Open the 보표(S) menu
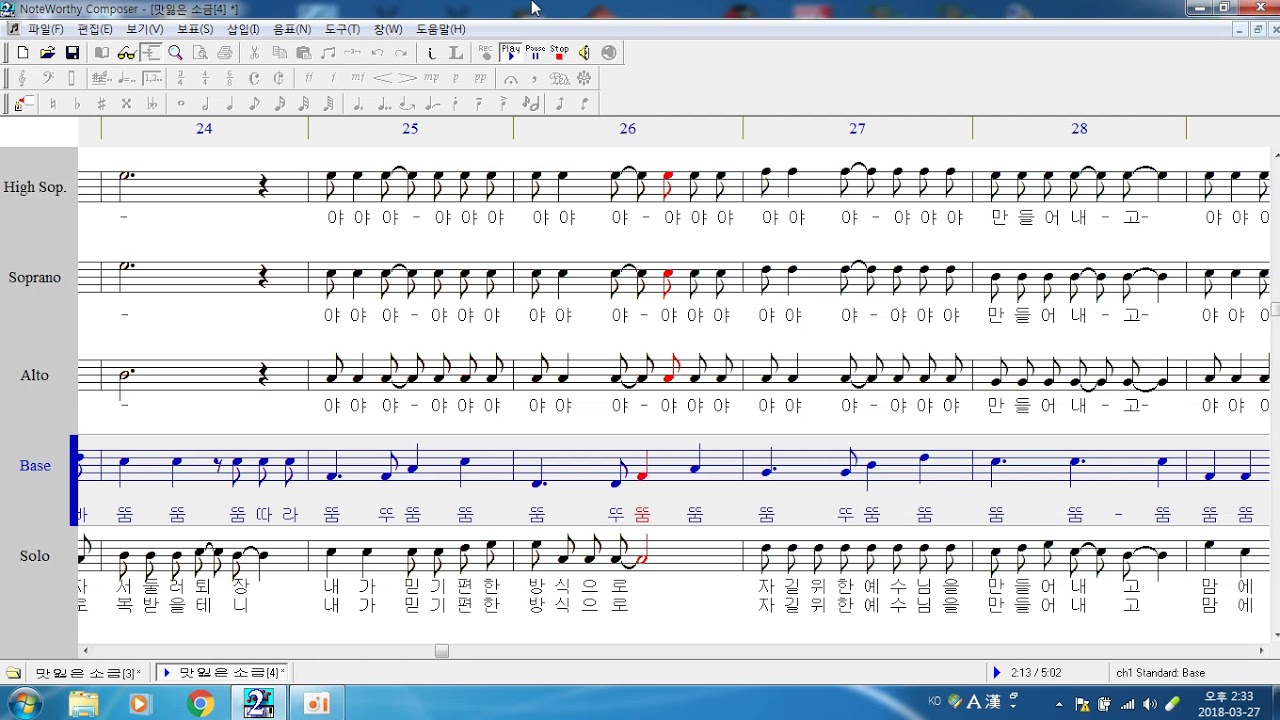 pyautogui.click(x=195, y=29)
